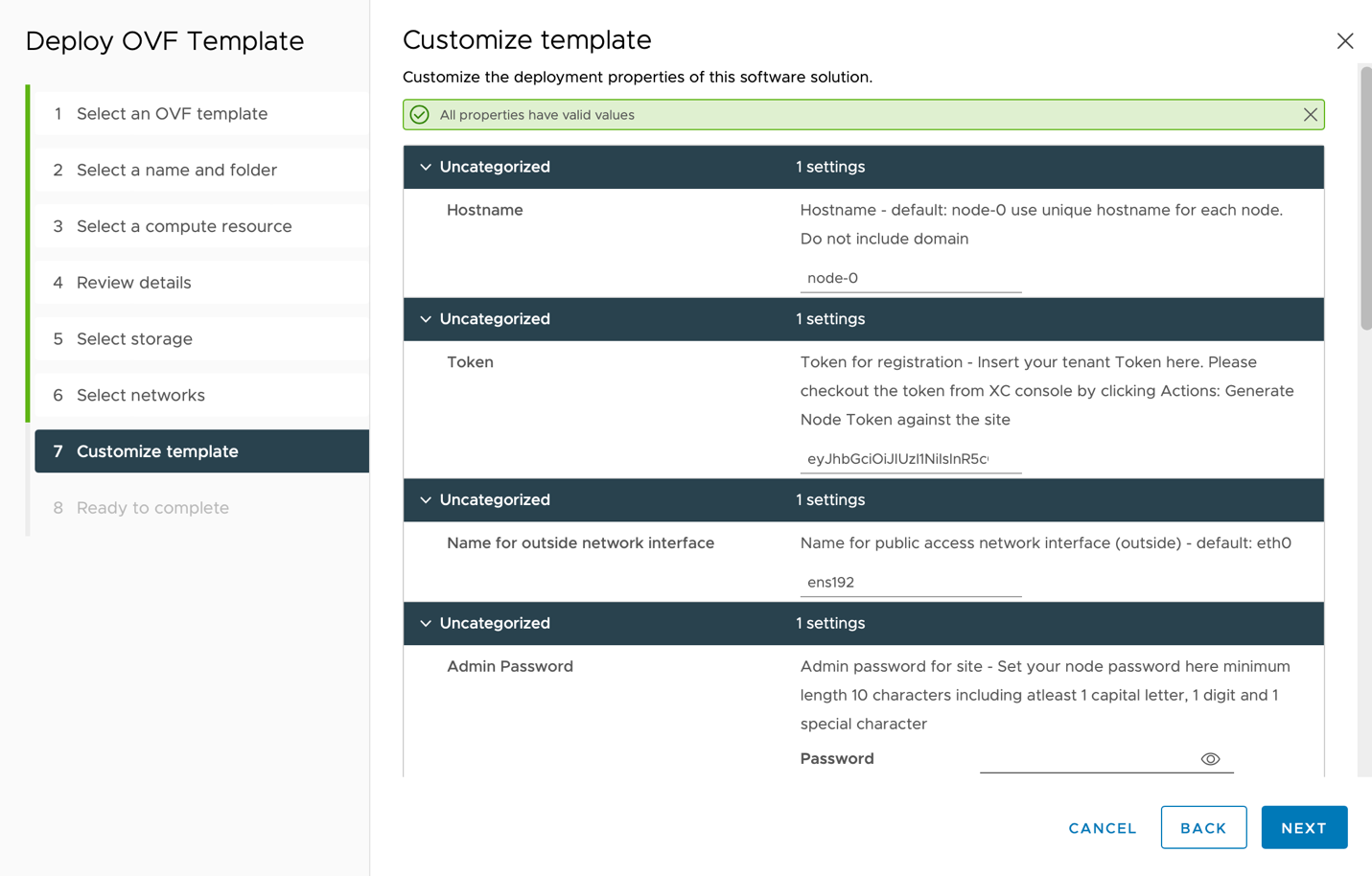
Task: Click the green checkmark validation icon
Action: pyautogui.click(x=420, y=114)
